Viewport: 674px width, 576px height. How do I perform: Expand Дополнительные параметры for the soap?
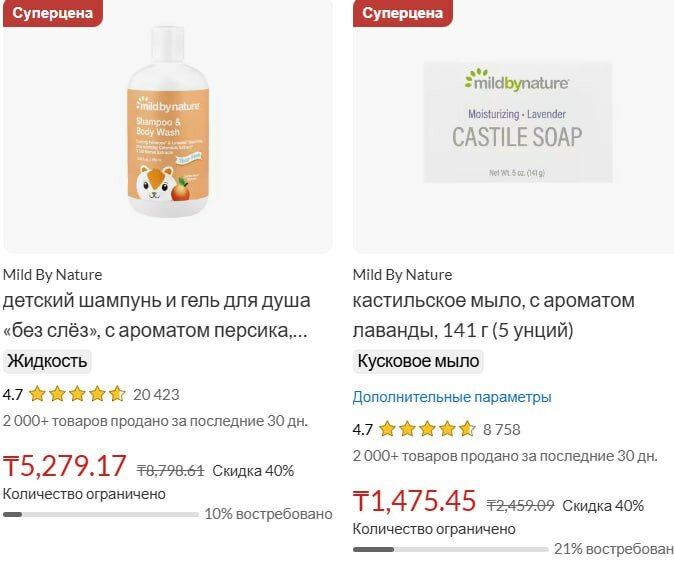click(452, 397)
